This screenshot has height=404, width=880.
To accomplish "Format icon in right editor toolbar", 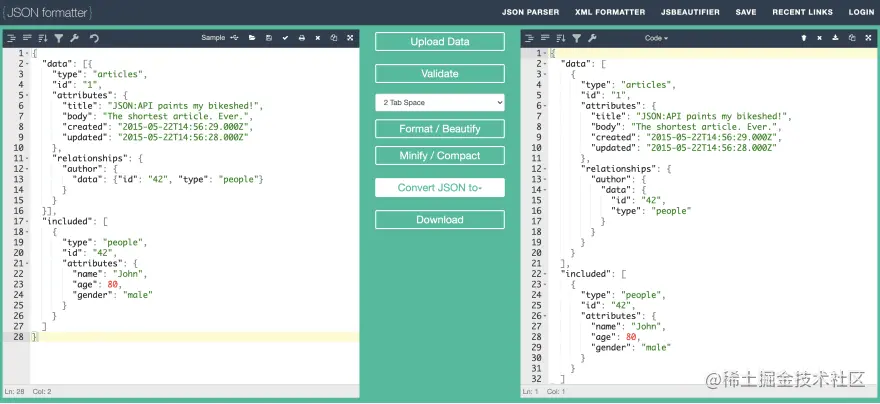I will tap(529, 38).
